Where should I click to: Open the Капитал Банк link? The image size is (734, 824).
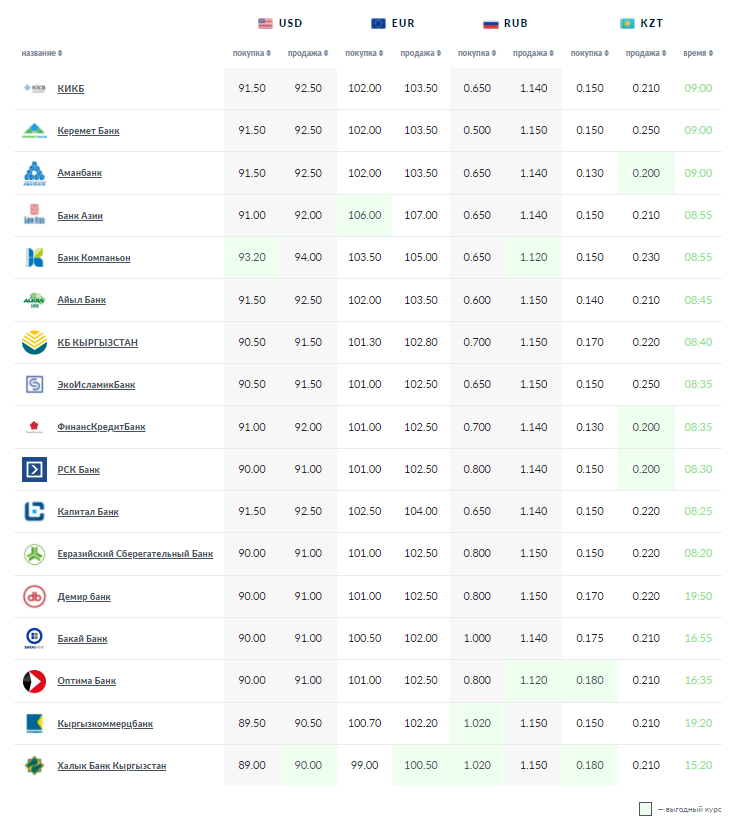[x=88, y=512]
